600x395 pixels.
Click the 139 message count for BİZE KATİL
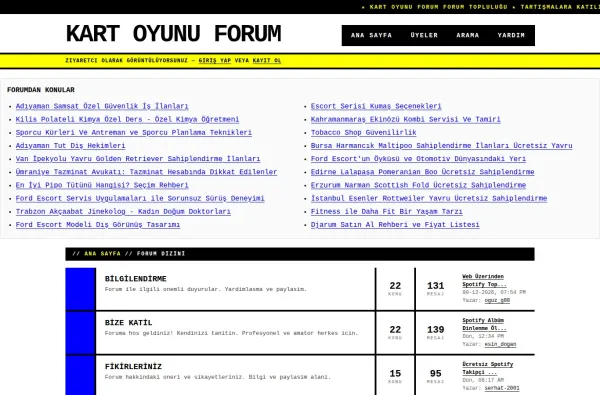pos(435,330)
